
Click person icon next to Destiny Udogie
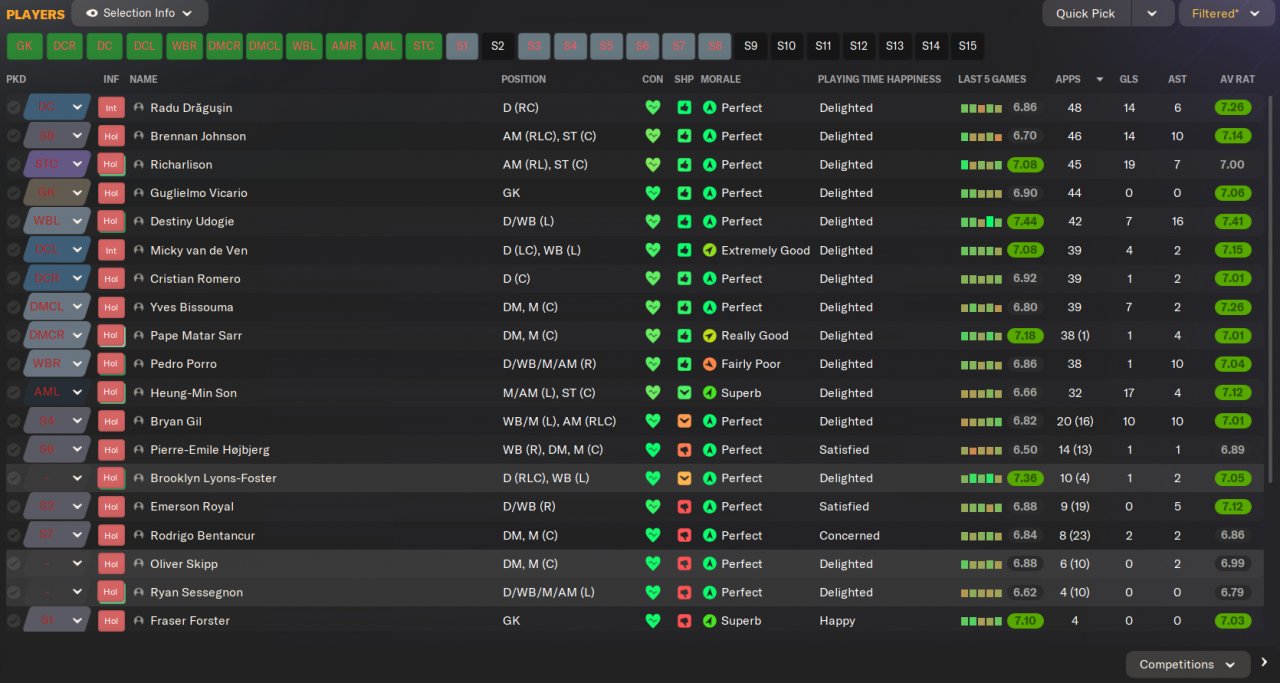pyautogui.click(x=139, y=221)
